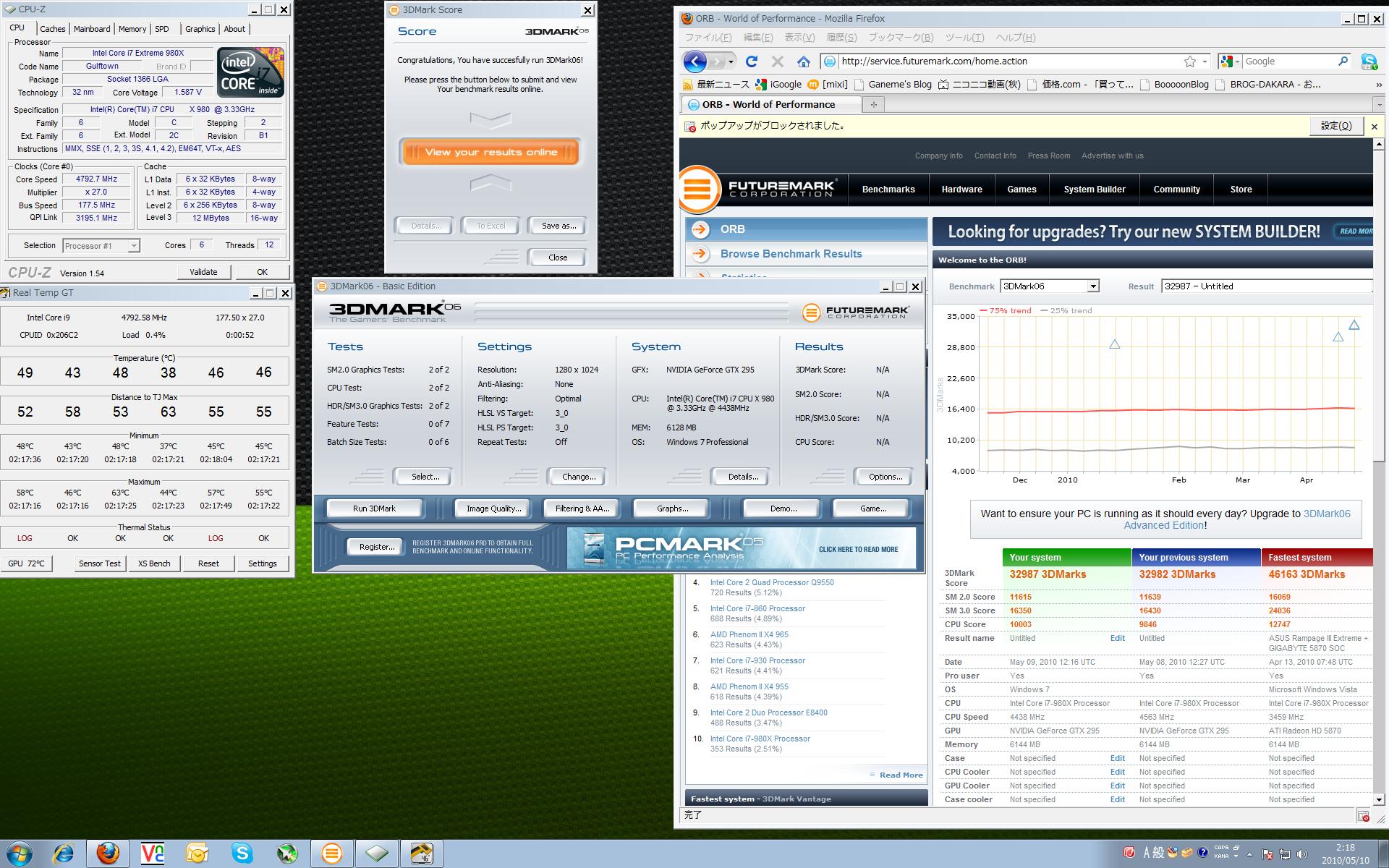Viewport: 1389px width, 868px height.
Task: Click Firefox icon in taskbar
Action: 108,854
